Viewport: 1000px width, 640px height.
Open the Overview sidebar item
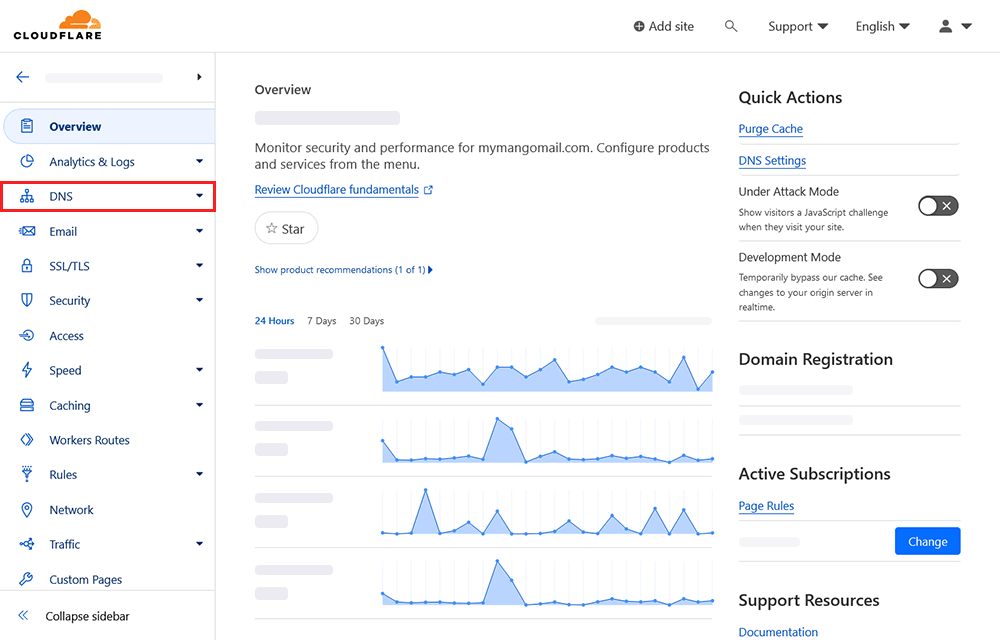coord(109,126)
